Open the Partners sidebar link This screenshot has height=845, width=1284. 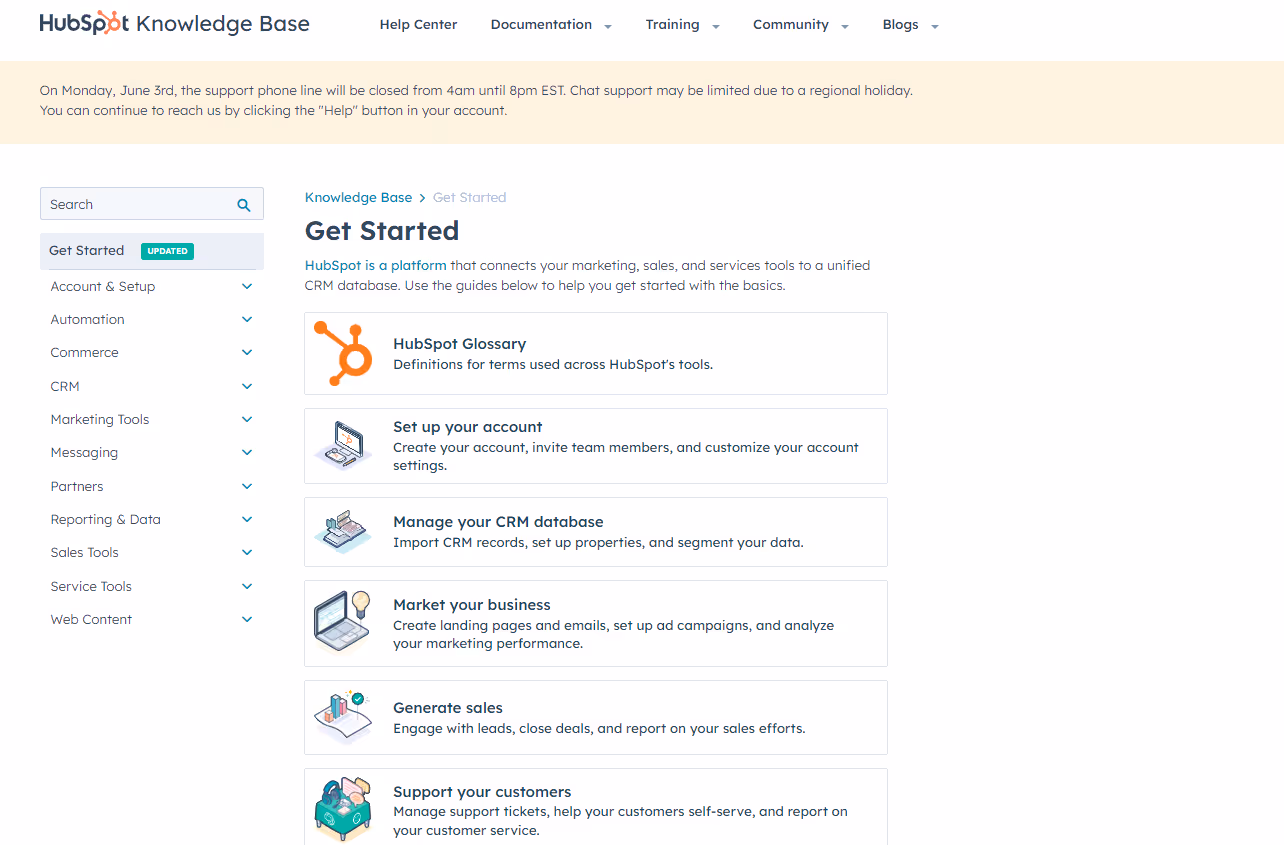pos(77,486)
